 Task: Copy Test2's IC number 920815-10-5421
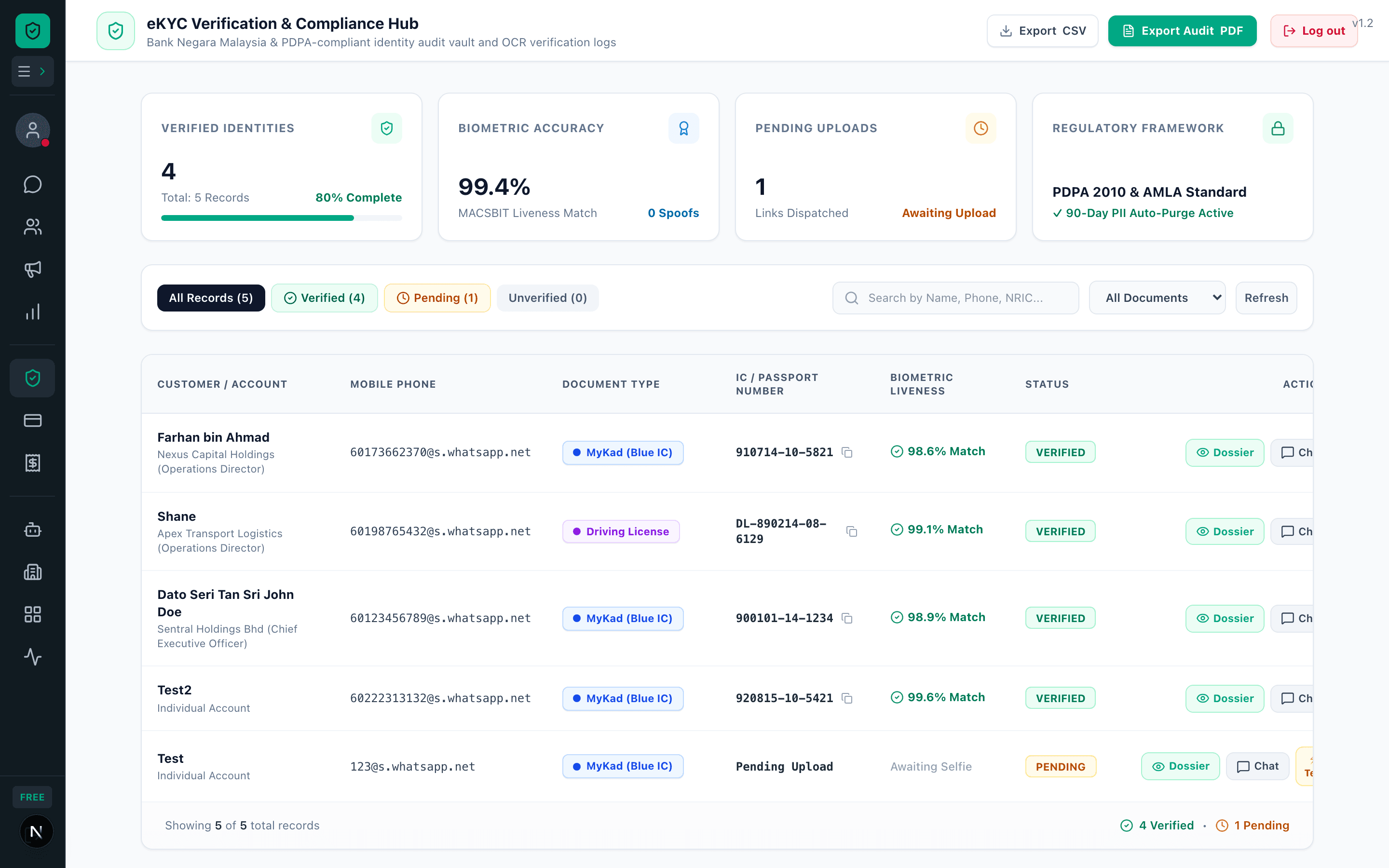[847, 699]
